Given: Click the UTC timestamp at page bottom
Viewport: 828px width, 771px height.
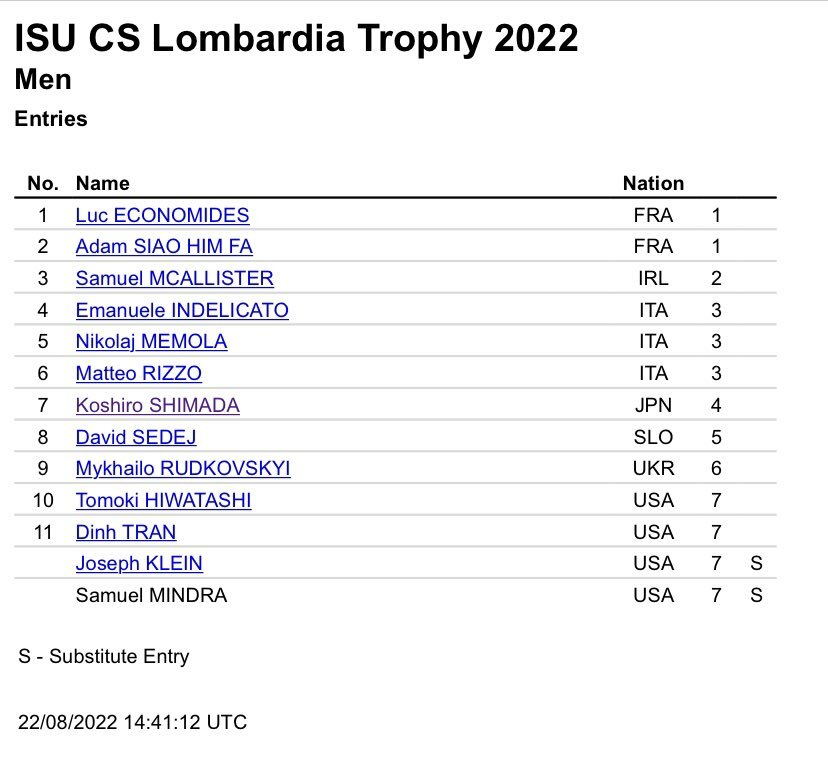Looking at the screenshot, I should point(132,722).
